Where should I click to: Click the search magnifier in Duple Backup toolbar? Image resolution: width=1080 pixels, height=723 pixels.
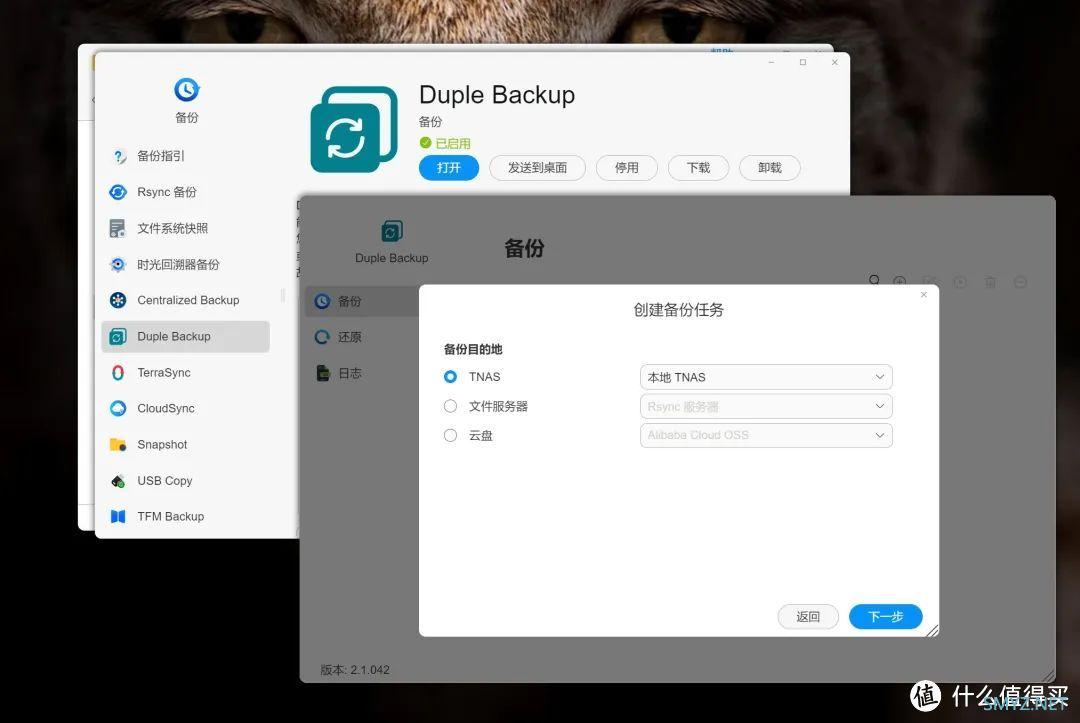(x=874, y=281)
